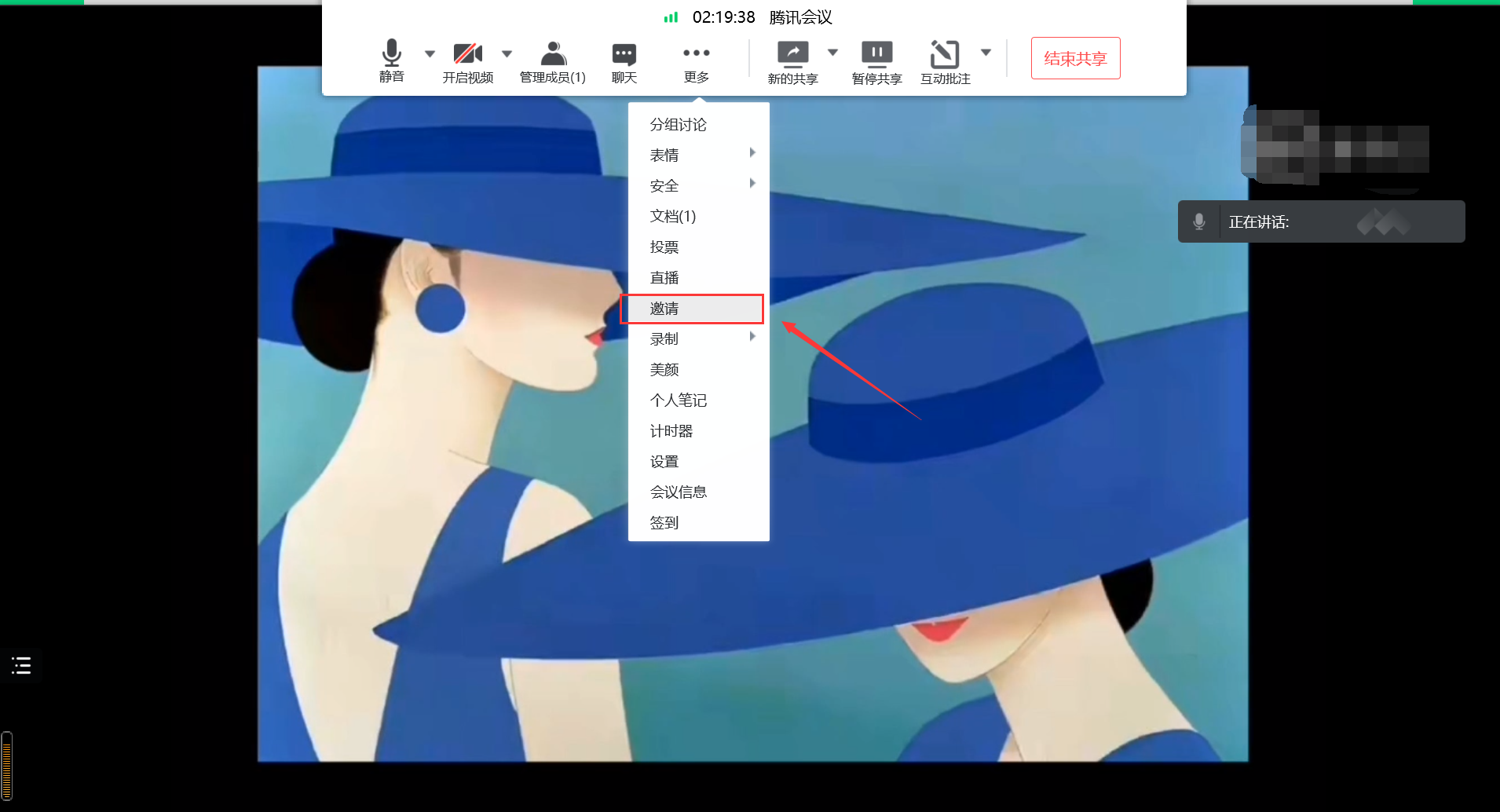Open the list icon on left edge
This screenshot has height=812, width=1500.
pos(21,666)
